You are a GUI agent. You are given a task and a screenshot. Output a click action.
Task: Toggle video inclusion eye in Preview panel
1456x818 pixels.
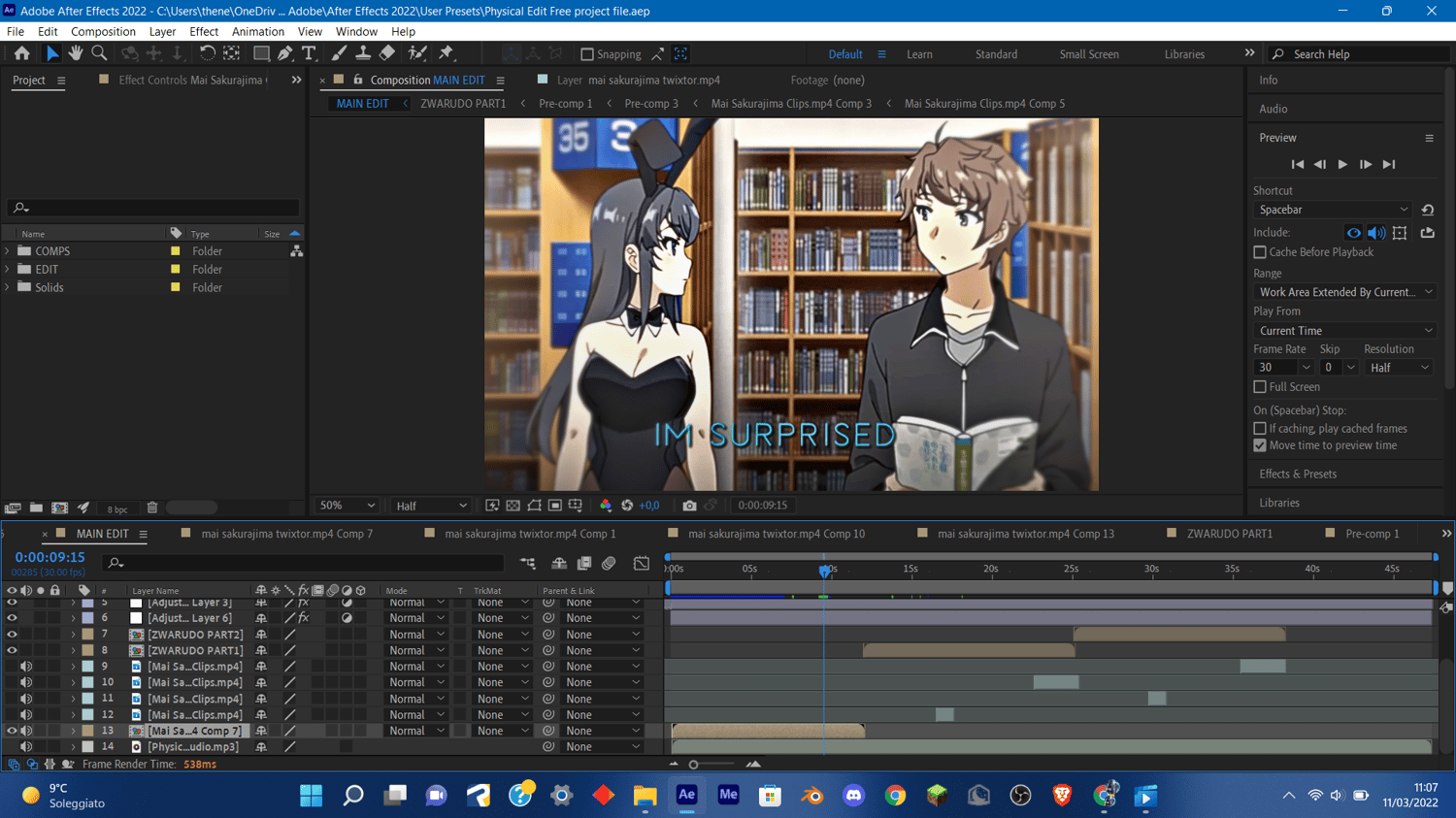(x=1353, y=233)
